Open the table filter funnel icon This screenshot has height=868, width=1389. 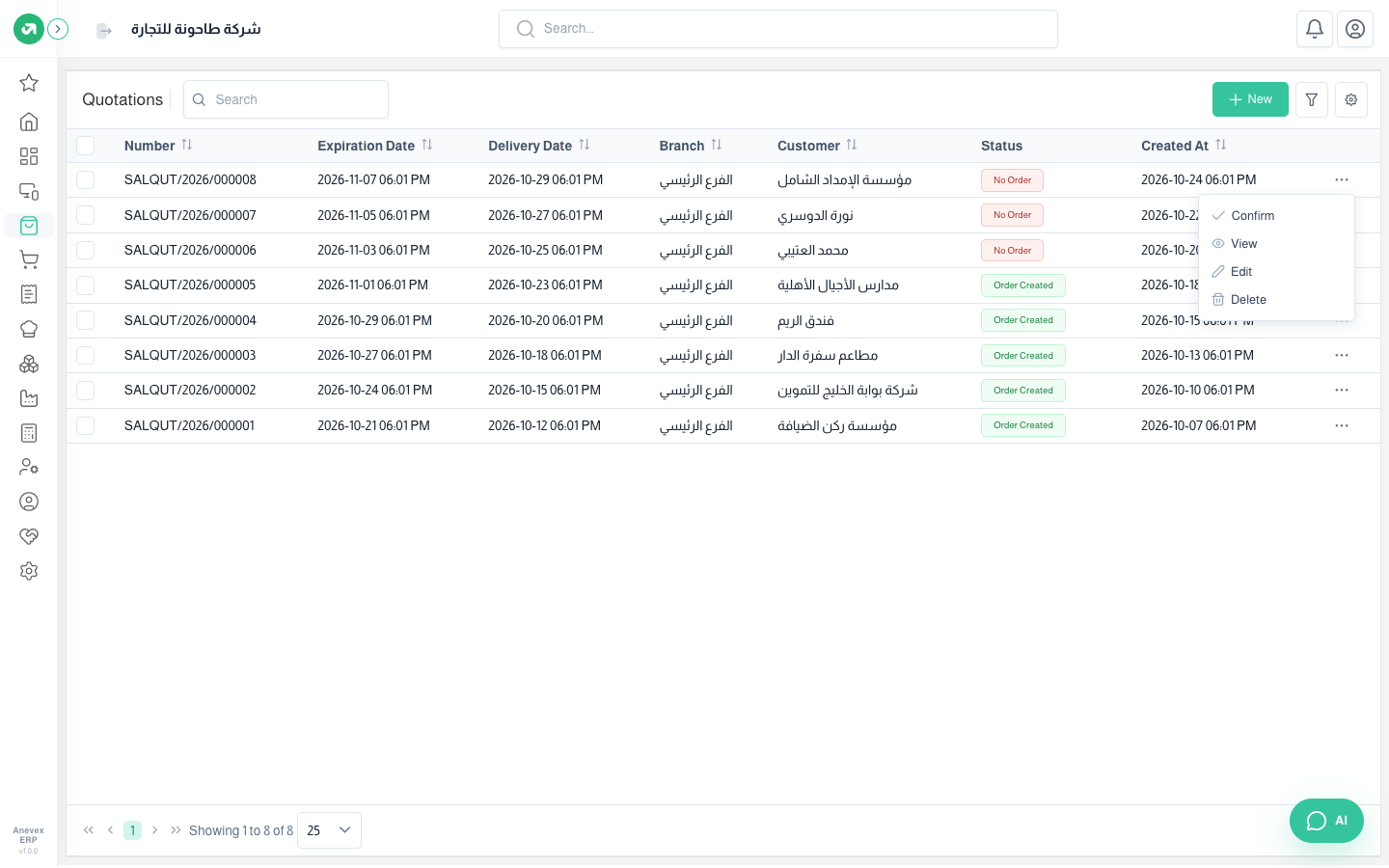[x=1312, y=99]
